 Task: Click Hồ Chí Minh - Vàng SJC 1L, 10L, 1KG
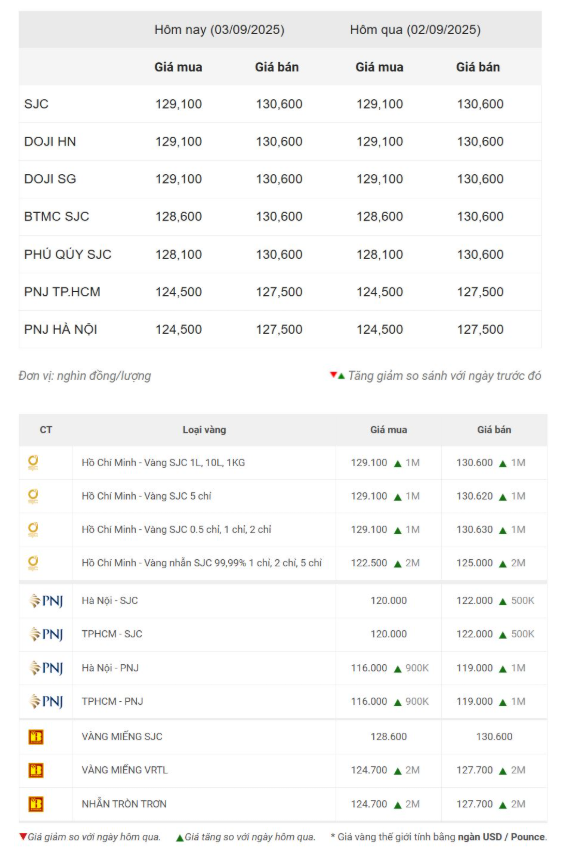click(x=163, y=463)
